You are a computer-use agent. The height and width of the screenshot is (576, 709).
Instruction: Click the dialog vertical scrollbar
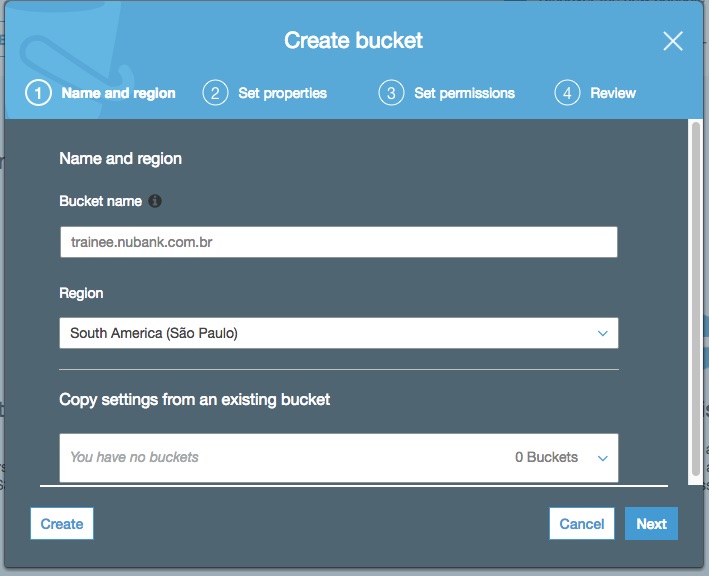click(x=696, y=300)
